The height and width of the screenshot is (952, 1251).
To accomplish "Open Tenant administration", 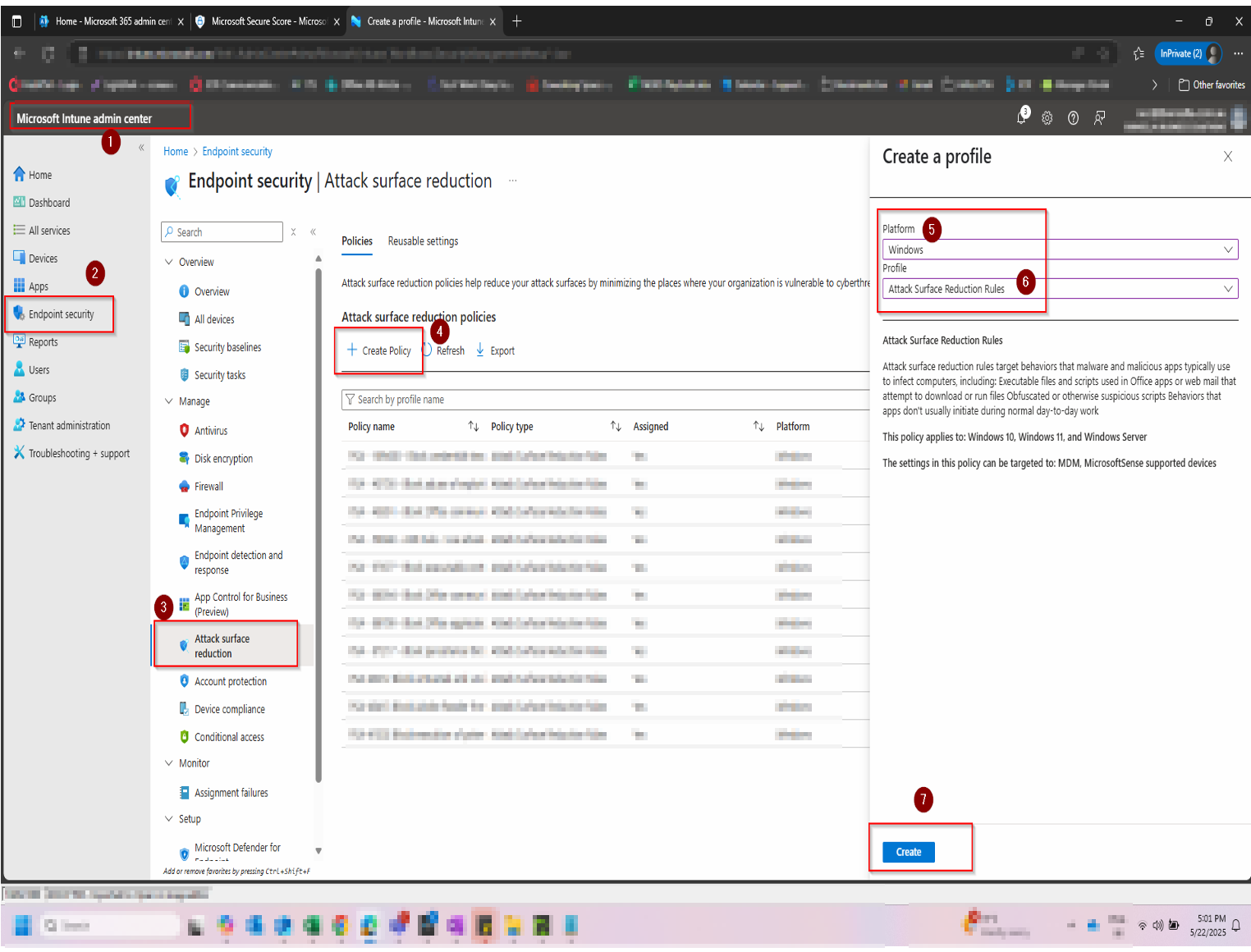I will (x=62, y=426).
